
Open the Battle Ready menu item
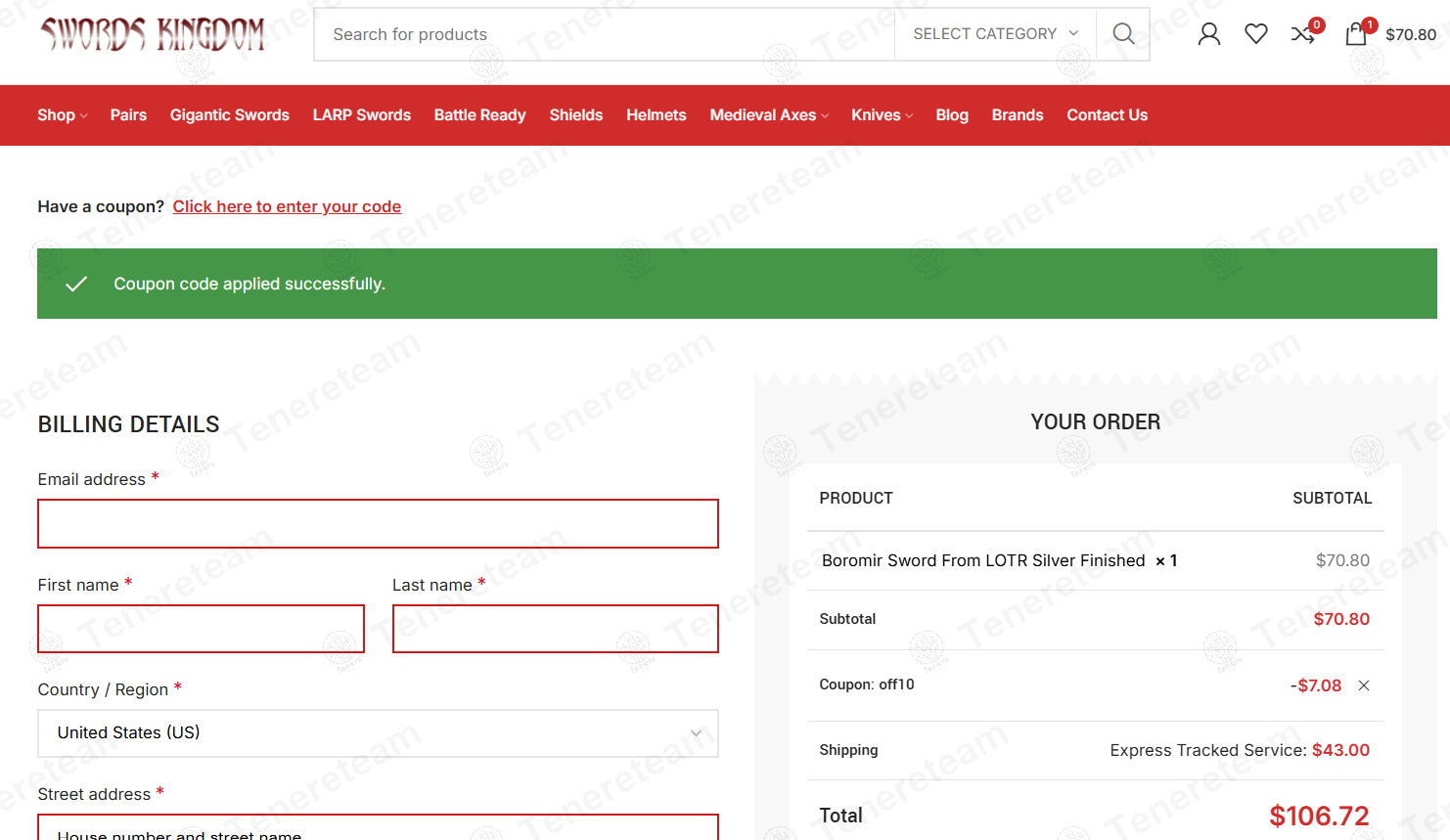click(x=480, y=115)
